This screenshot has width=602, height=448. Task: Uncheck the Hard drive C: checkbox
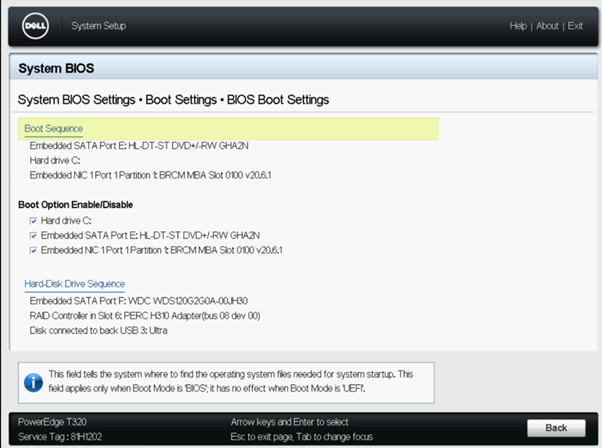point(33,221)
